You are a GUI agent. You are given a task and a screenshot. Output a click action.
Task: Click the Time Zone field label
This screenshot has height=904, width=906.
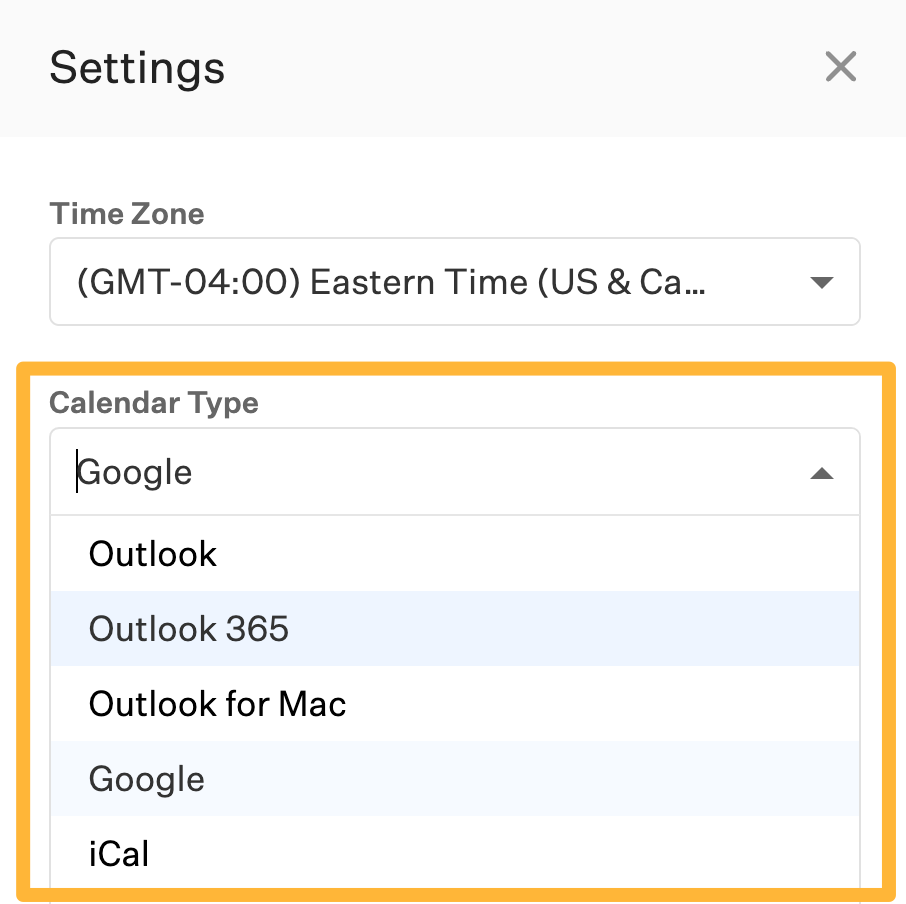coord(127,214)
